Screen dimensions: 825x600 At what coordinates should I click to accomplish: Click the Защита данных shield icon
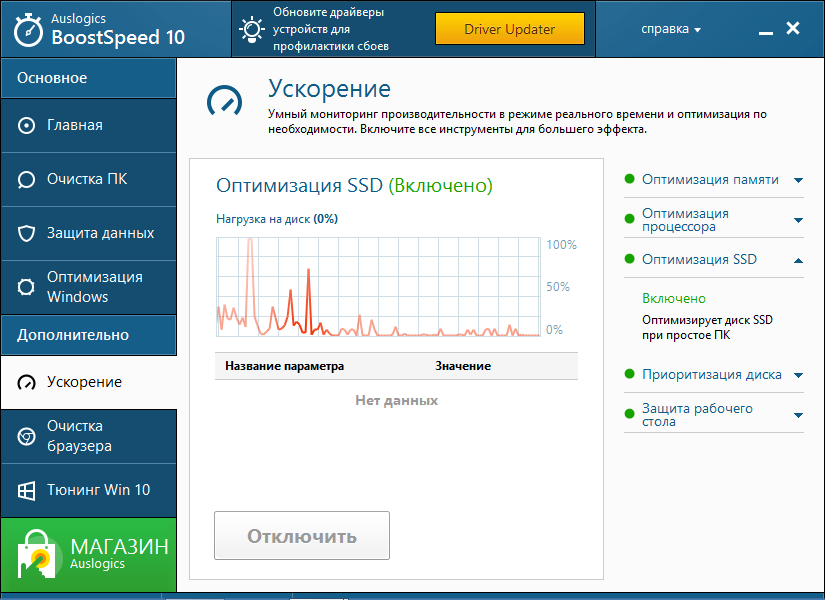click(x=26, y=233)
